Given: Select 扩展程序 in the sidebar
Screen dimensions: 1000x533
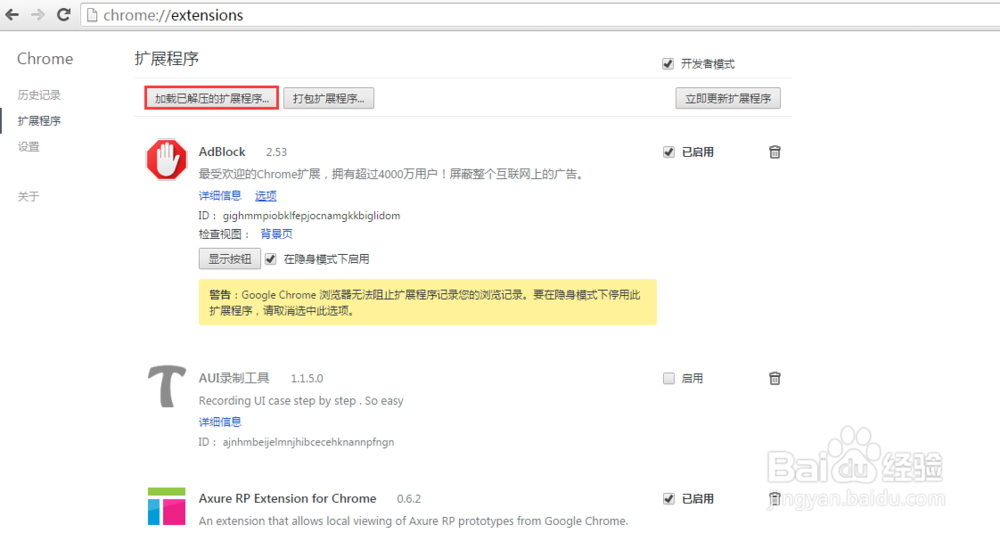Looking at the screenshot, I should pyautogui.click(x=39, y=121).
